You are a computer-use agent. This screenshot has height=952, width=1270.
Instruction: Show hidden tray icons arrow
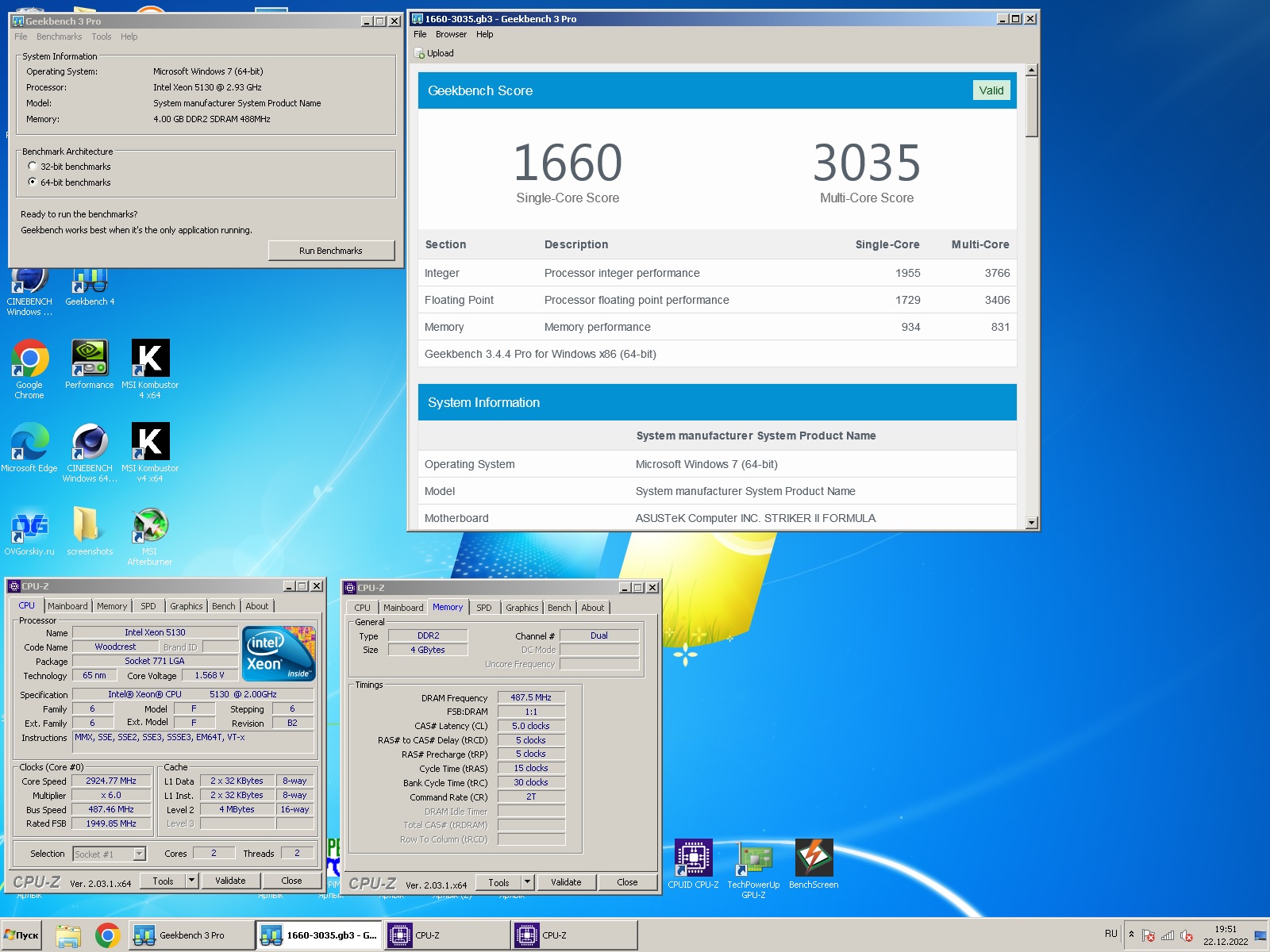pos(1131,935)
